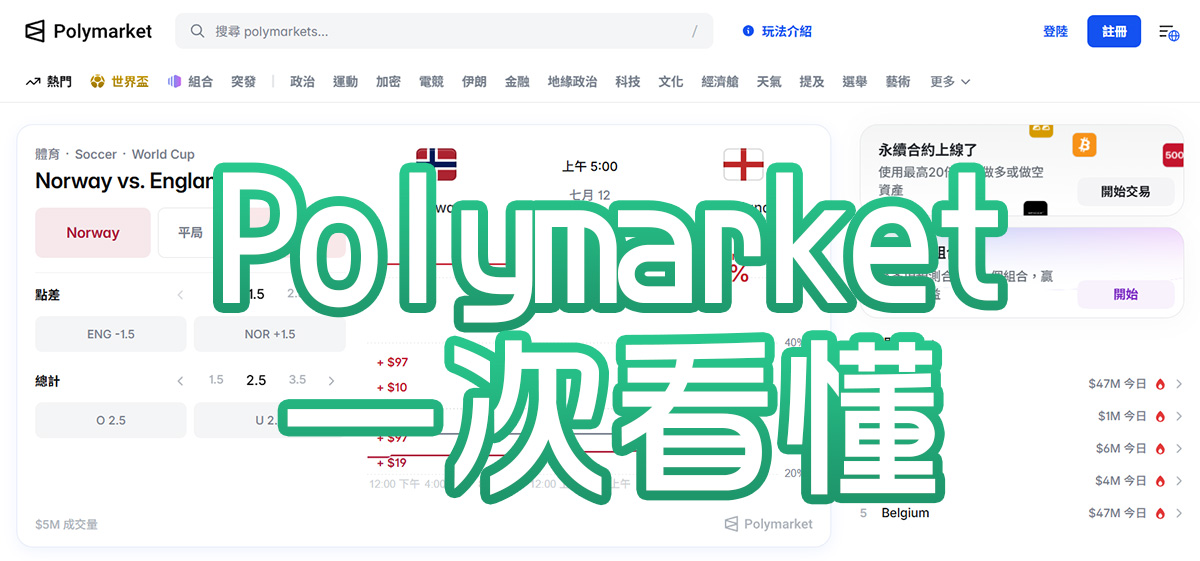Open the 文化 category
The image size is (1200, 561).
click(x=671, y=82)
